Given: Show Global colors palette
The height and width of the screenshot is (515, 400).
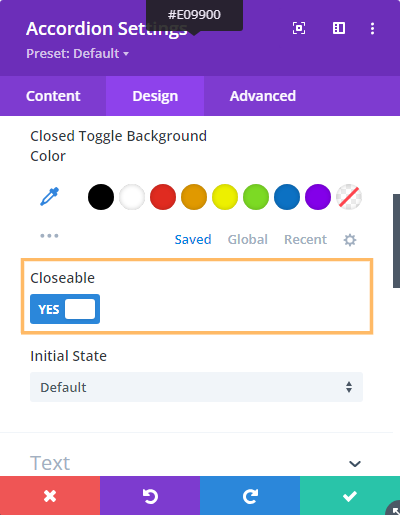Looking at the screenshot, I should (x=248, y=240).
